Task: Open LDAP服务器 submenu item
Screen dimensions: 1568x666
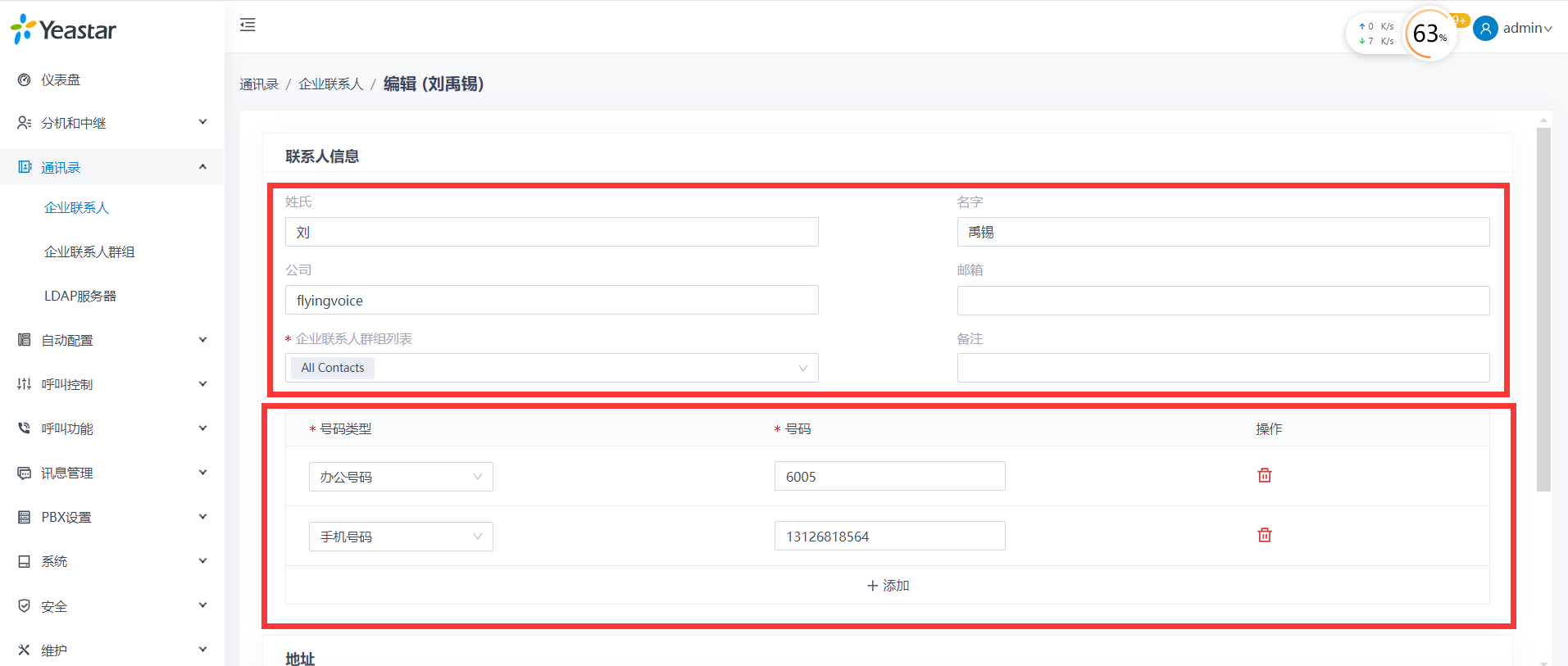Action: click(80, 296)
